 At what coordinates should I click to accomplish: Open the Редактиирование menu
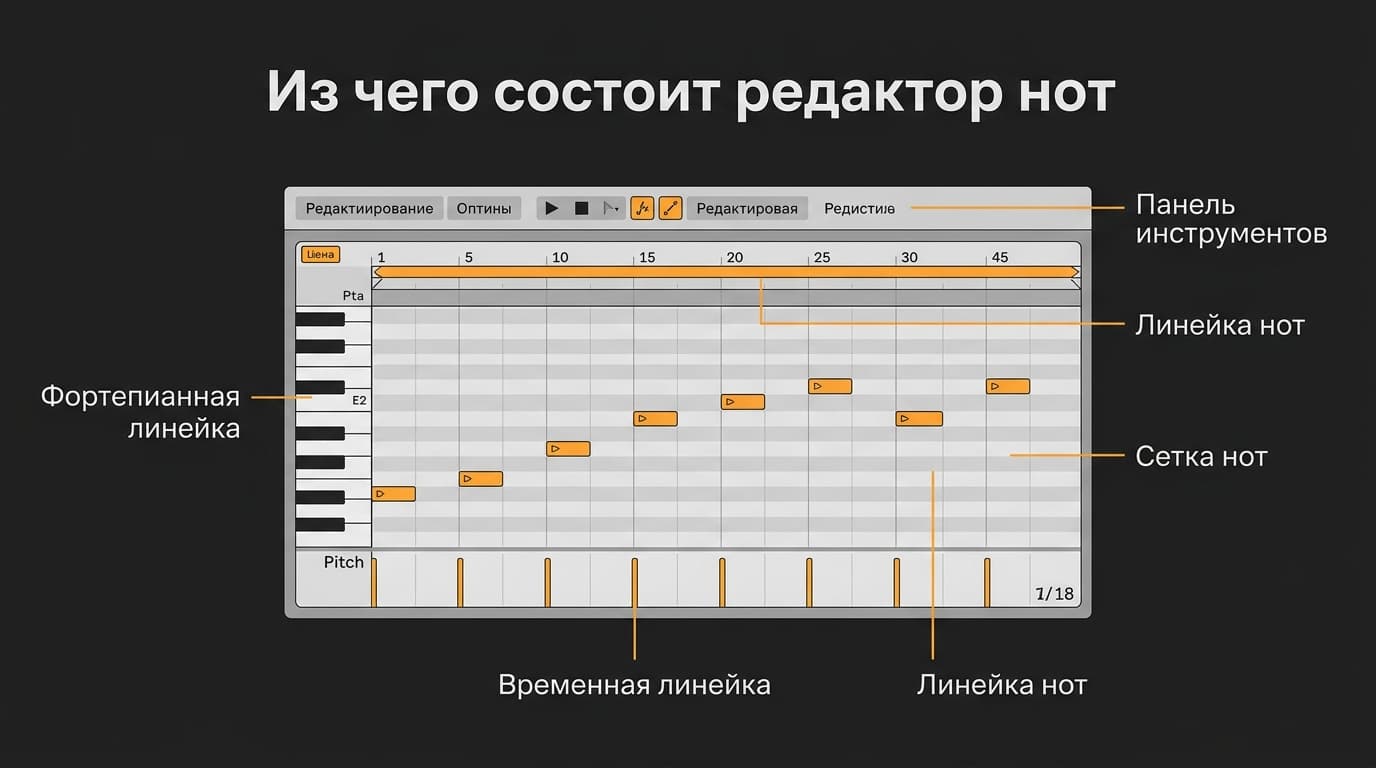pos(369,208)
